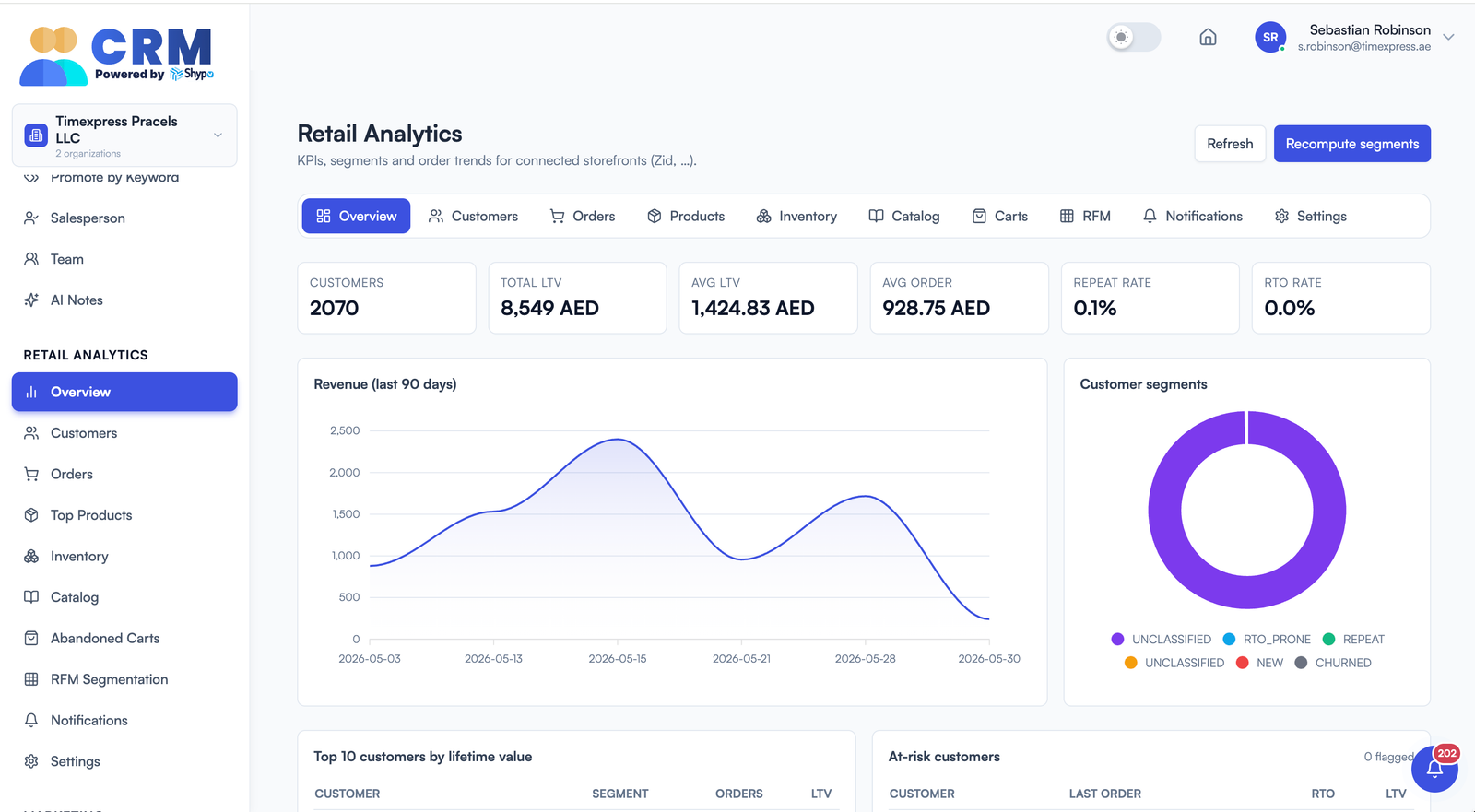Switch to the Carts tab
Screen dimensions: 1475x812
tap(1000, 216)
